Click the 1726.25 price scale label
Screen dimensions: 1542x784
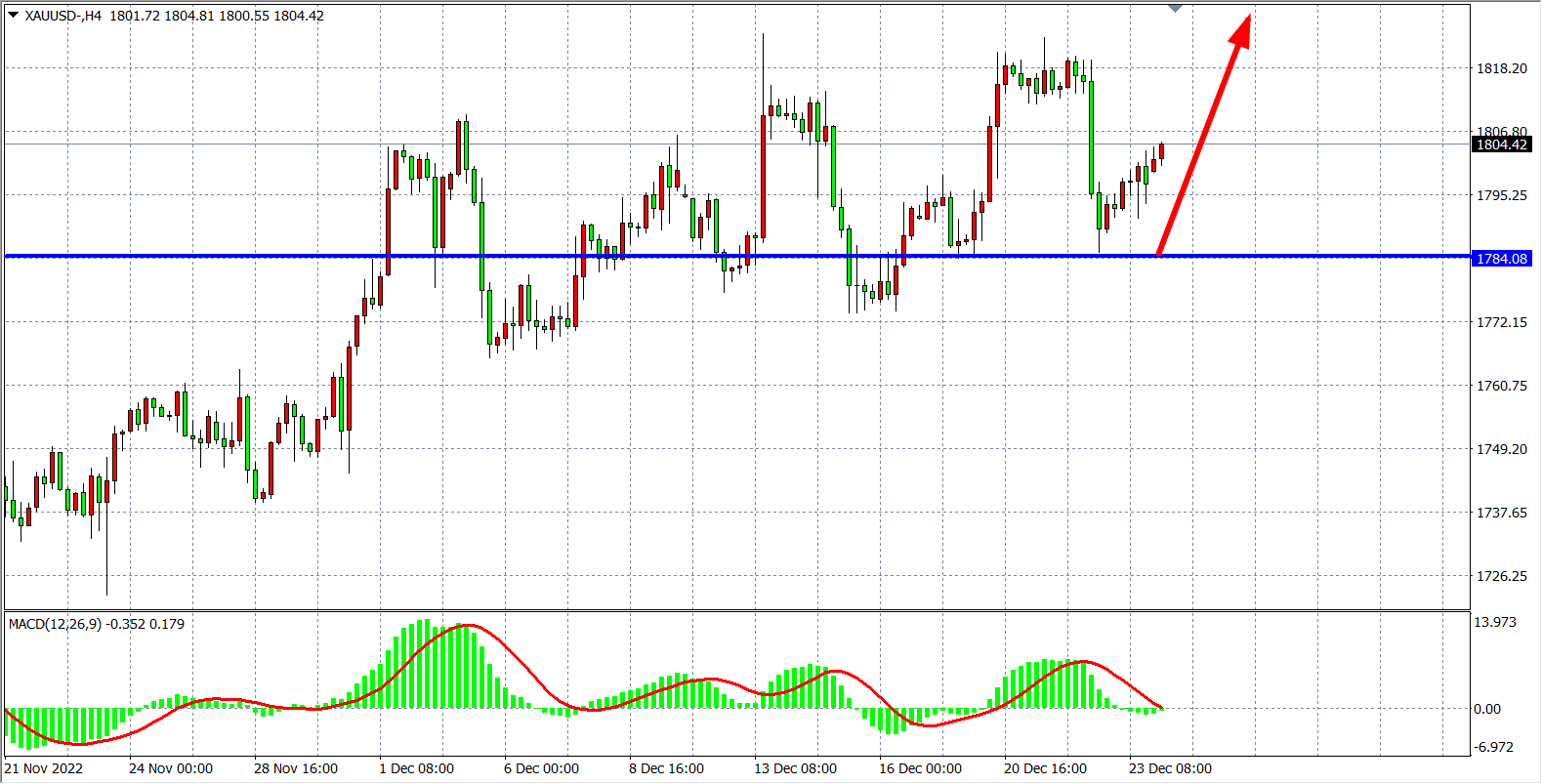(x=1501, y=576)
